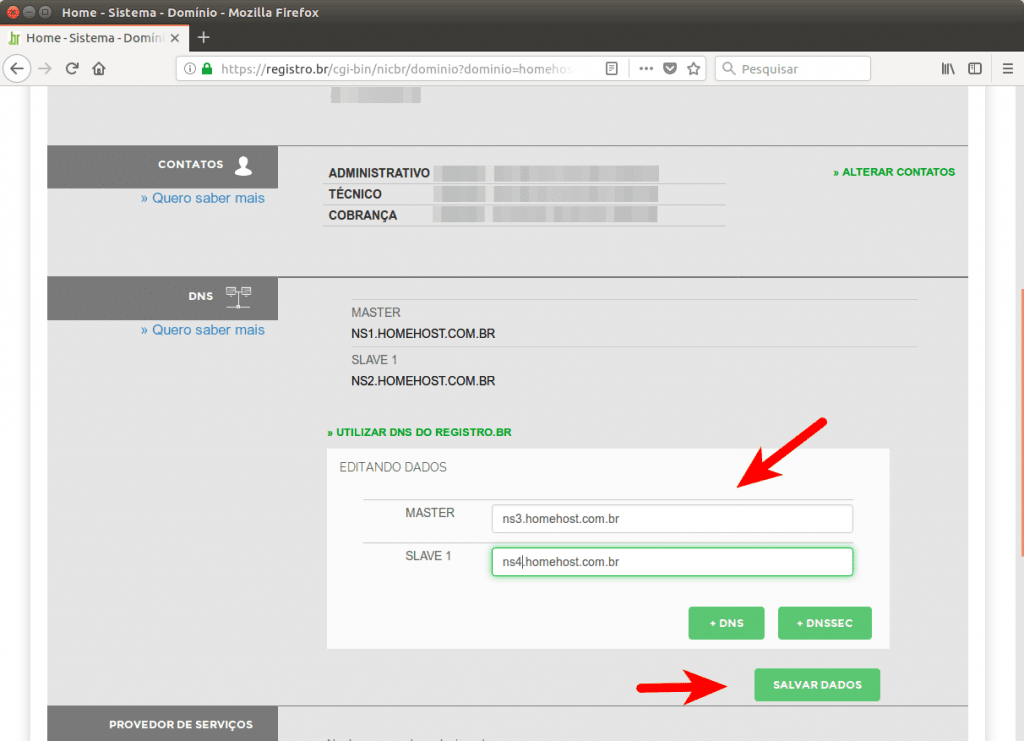Bookmark this page with the star
The image size is (1024, 741).
pos(694,69)
